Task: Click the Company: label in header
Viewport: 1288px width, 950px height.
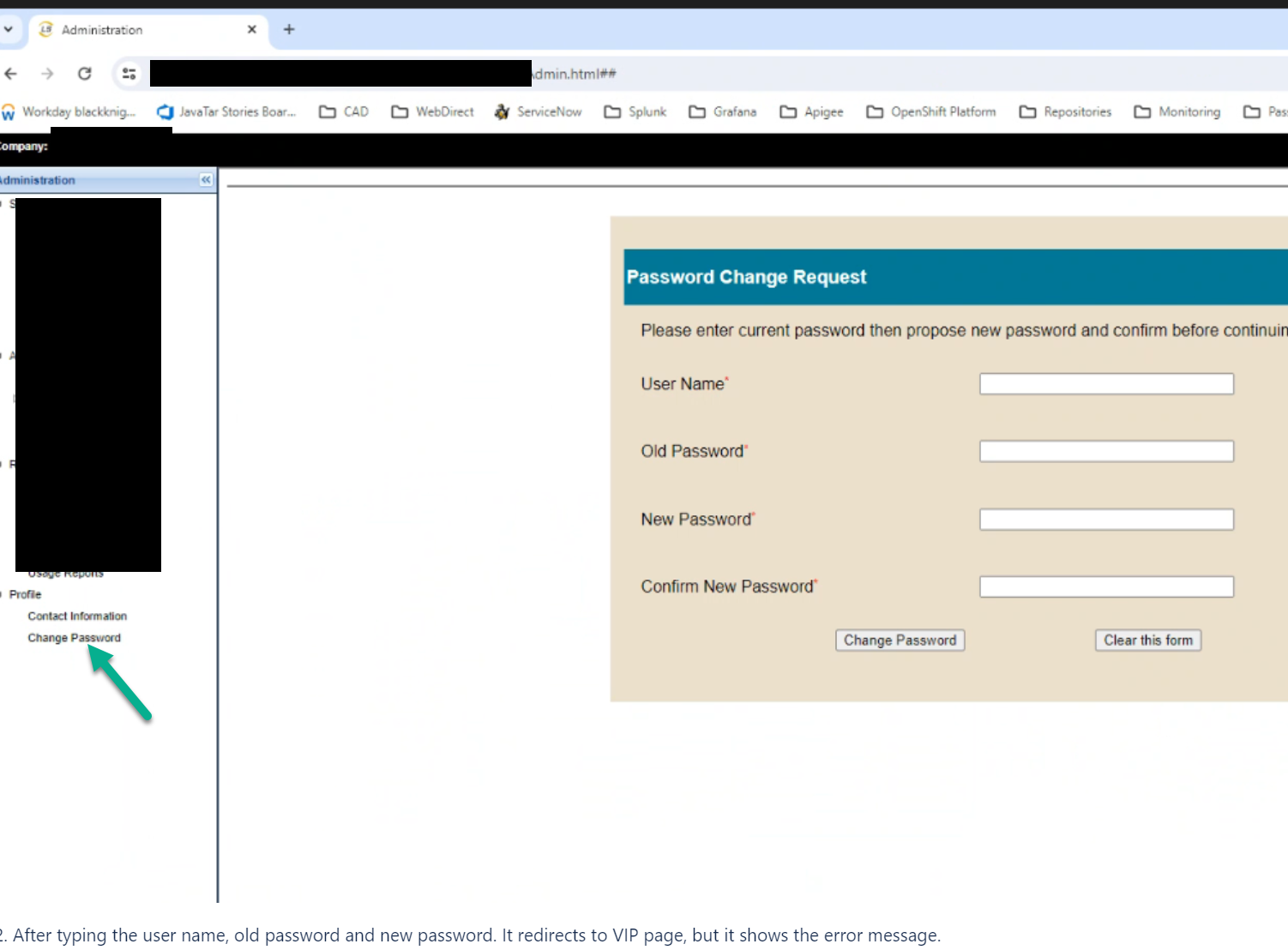Action: pyautogui.click(x=23, y=147)
